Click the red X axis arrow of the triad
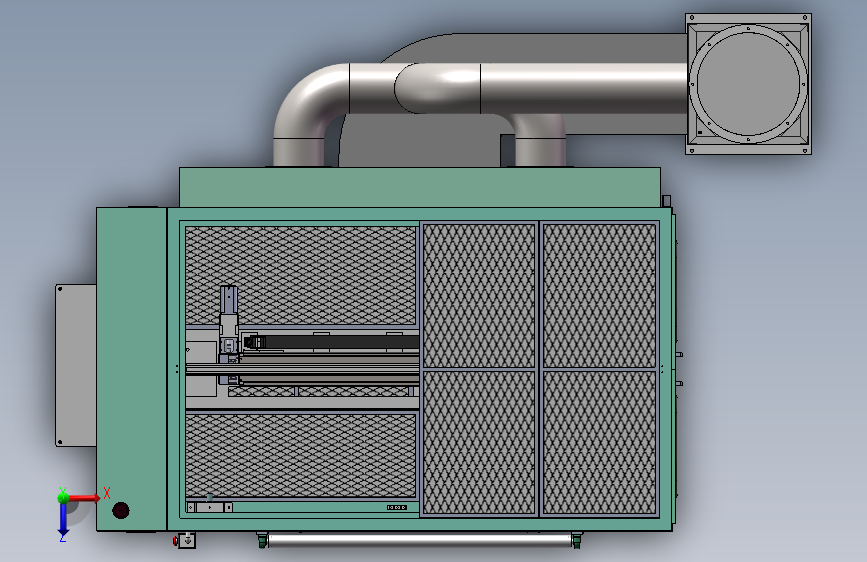Screen dimensions: 867x562 (x=84, y=498)
